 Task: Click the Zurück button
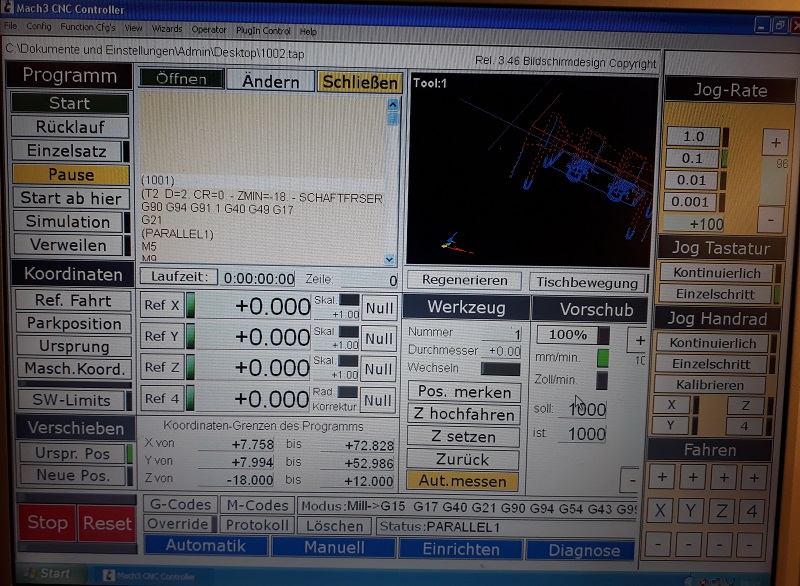(x=463, y=459)
